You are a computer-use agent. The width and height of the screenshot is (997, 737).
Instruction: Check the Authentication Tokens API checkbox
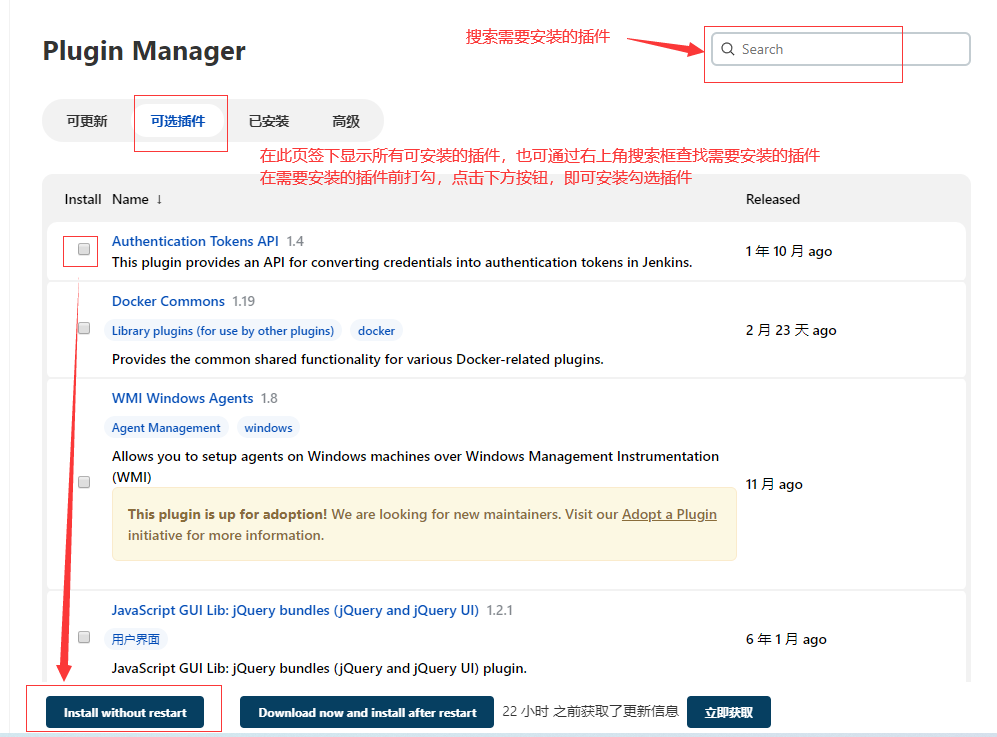(84, 249)
